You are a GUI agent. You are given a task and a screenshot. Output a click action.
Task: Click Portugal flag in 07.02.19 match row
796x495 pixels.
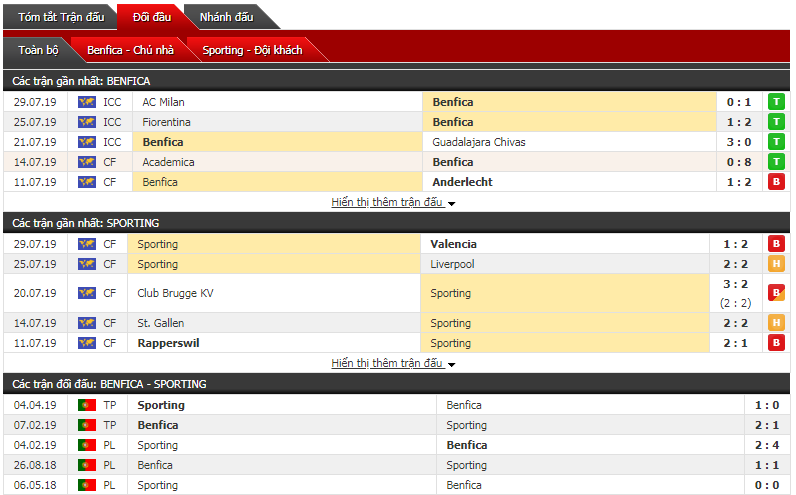[87, 425]
